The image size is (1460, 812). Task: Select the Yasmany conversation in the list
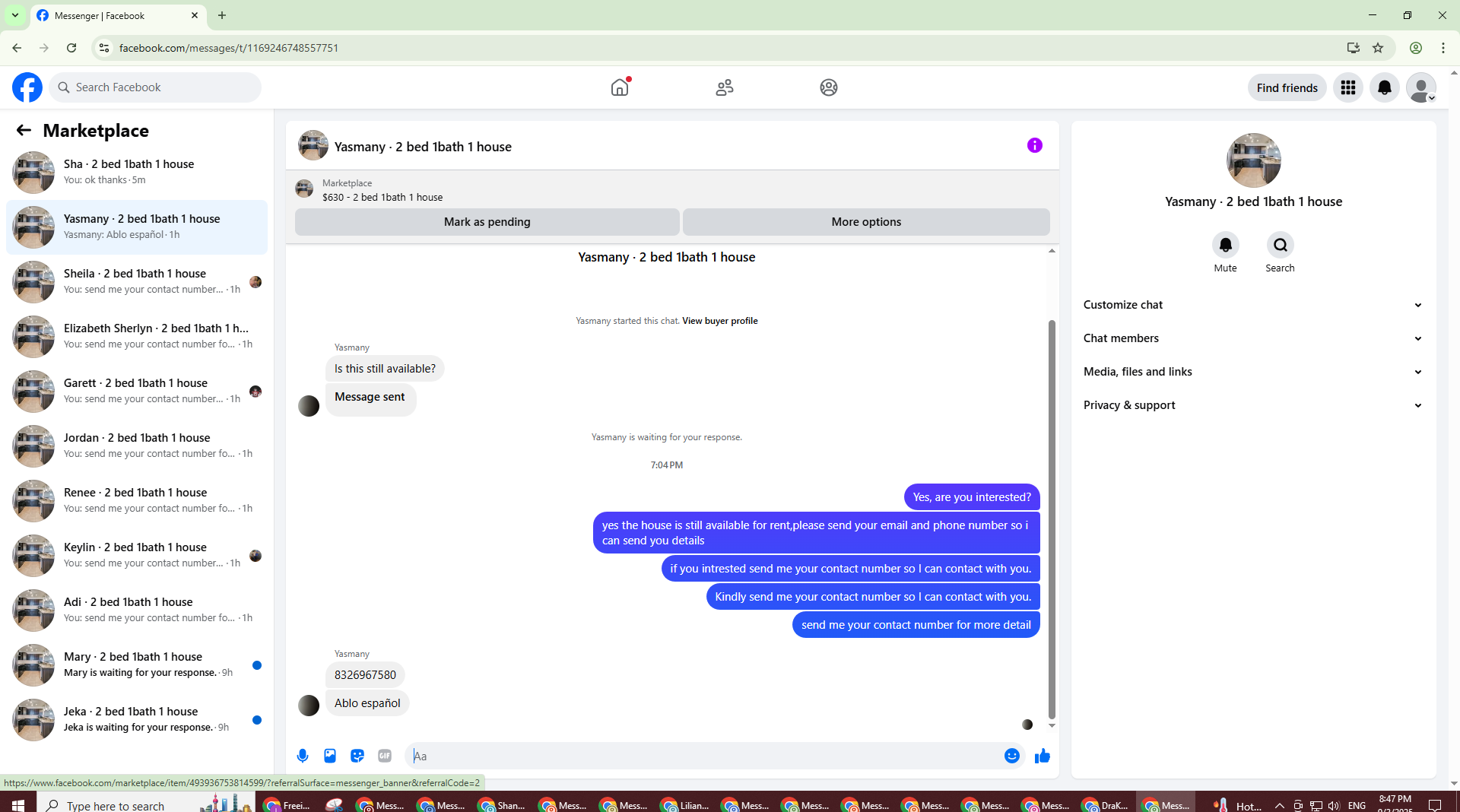pos(137,227)
